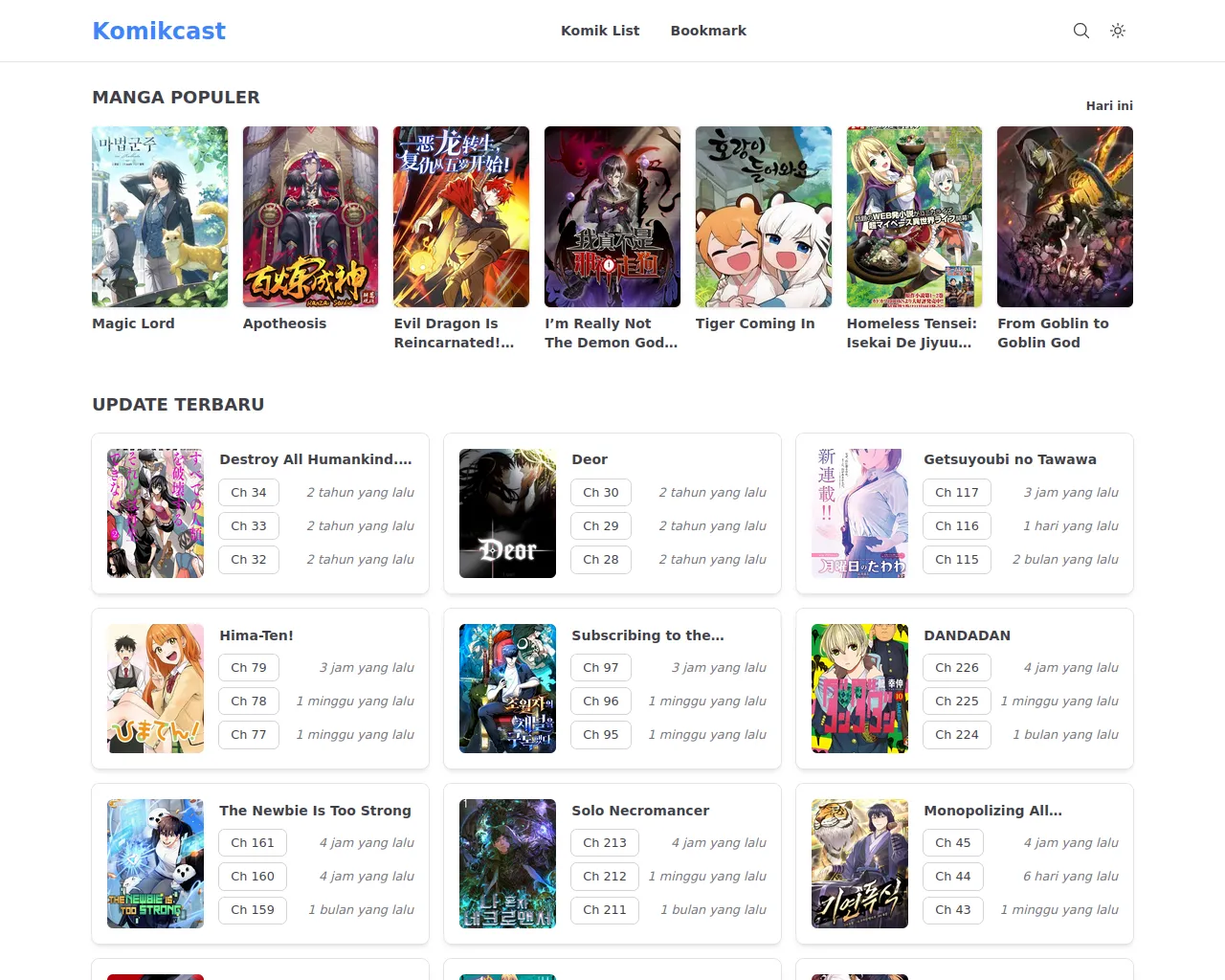The width and height of the screenshot is (1225, 980).
Task: Open The Newbie Is Too Strong chapter 161
Action: pos(253,843)
